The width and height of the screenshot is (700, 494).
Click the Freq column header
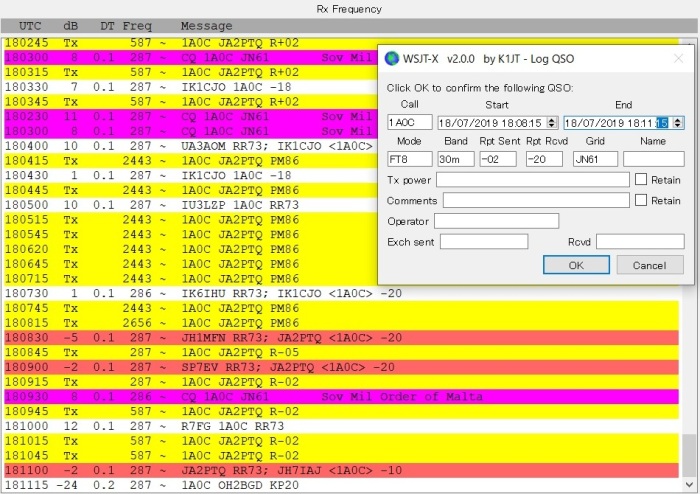pos(137,26)
